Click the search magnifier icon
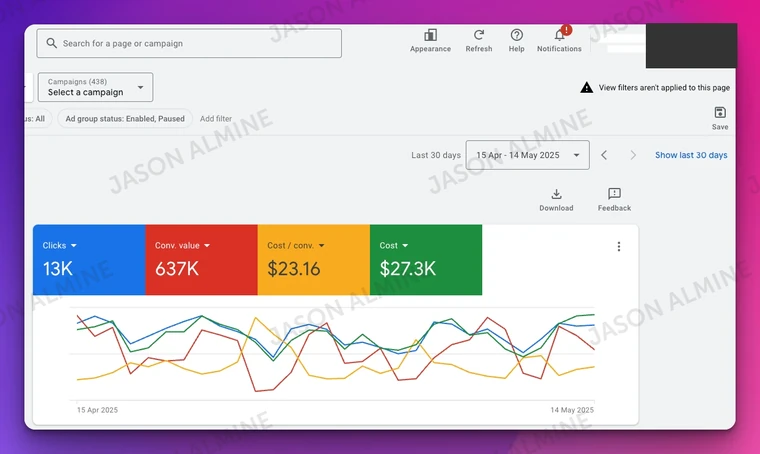Image resolution: width=760 pixels, height=454 pixels. [51, 43]
